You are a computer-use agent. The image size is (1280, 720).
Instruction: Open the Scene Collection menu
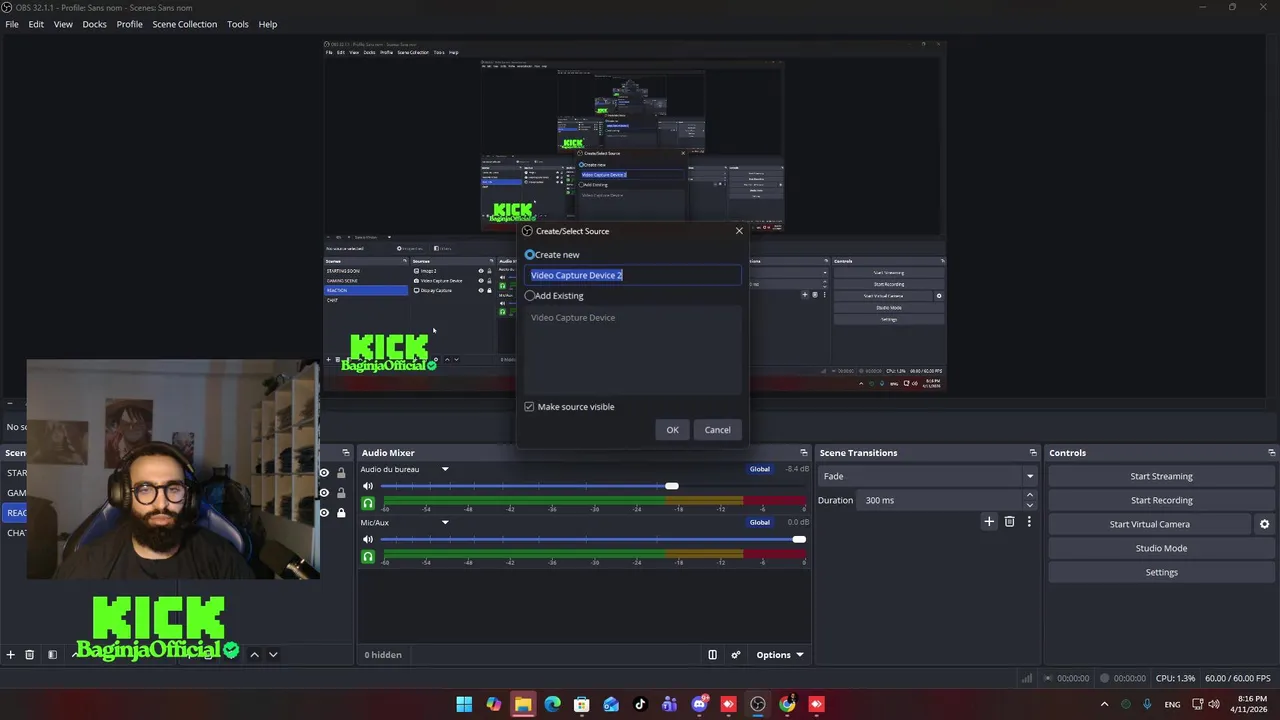[x=184, y=24]
